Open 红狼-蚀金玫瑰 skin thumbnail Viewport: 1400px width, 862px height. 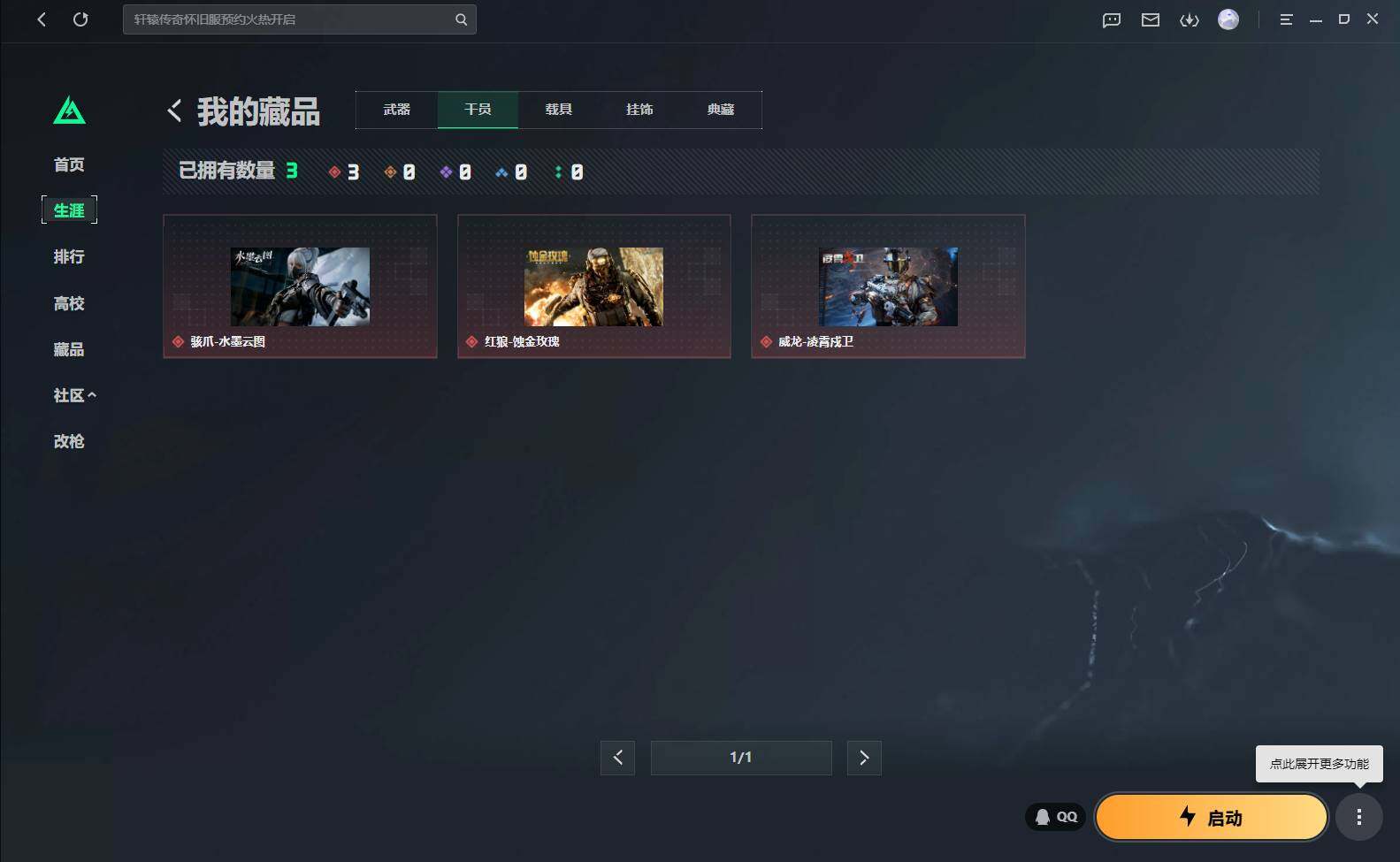coord(593,286)
